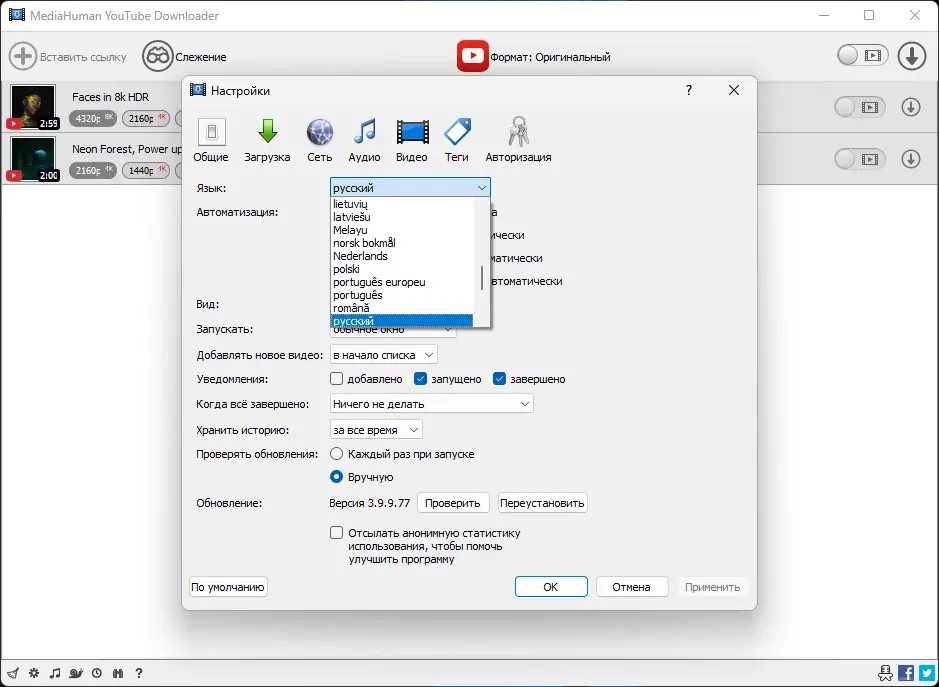Click the YouTube format icon
This screenshot has width=939, height=687.
coord(472,56)
